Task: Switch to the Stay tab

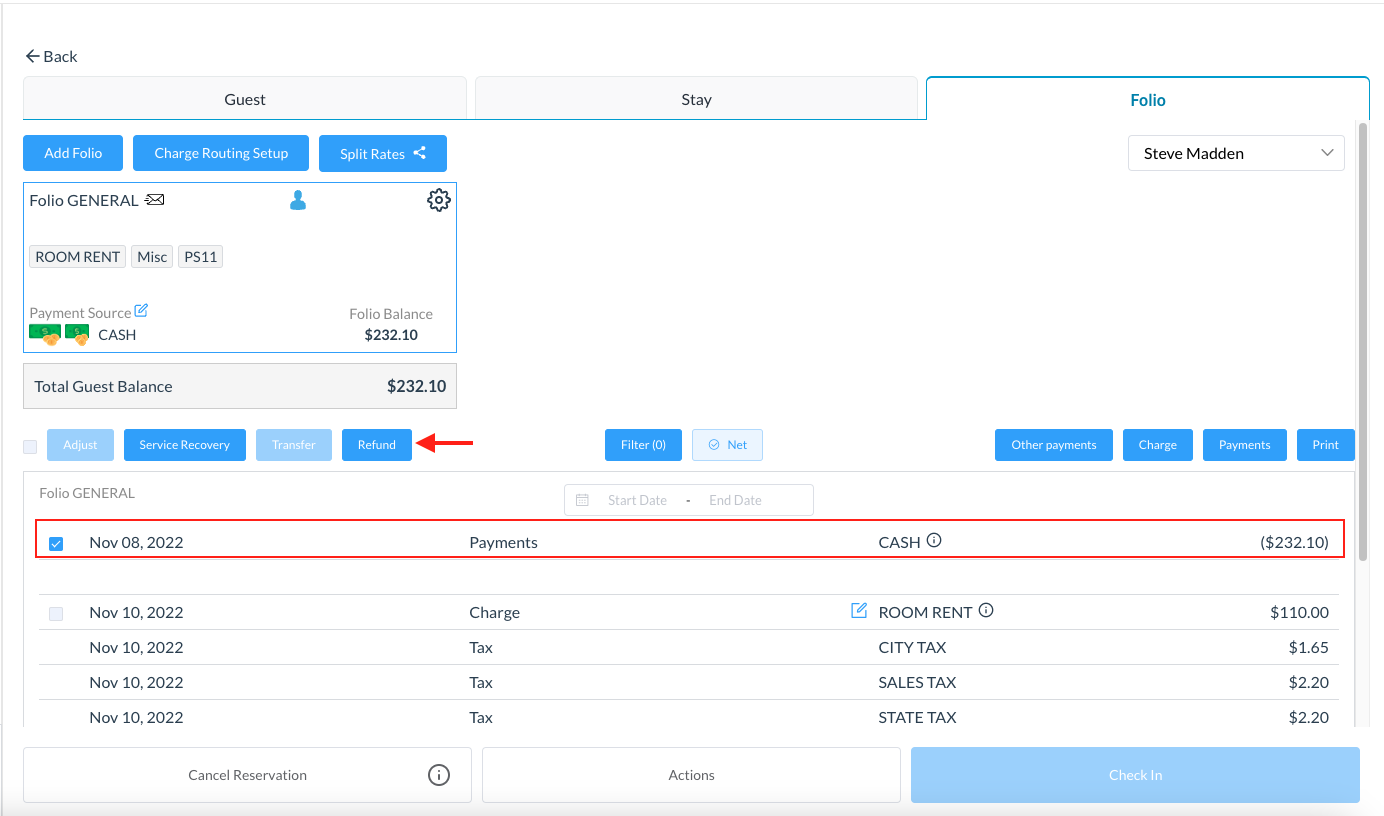Action: pos(696,100)
